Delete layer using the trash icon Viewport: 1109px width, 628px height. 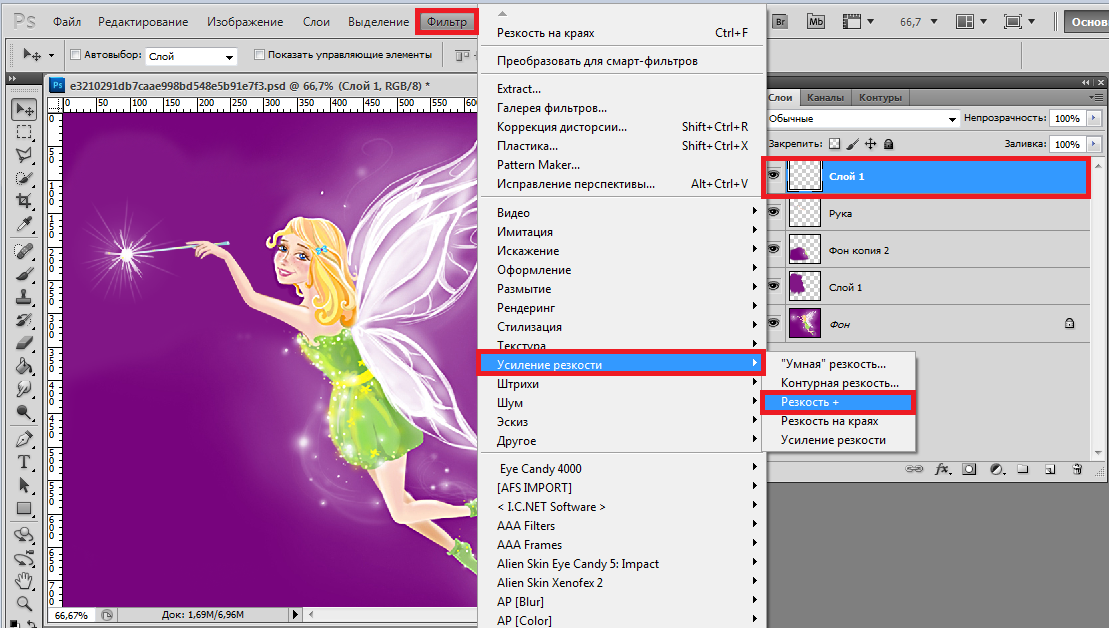tap(1077, 469)
